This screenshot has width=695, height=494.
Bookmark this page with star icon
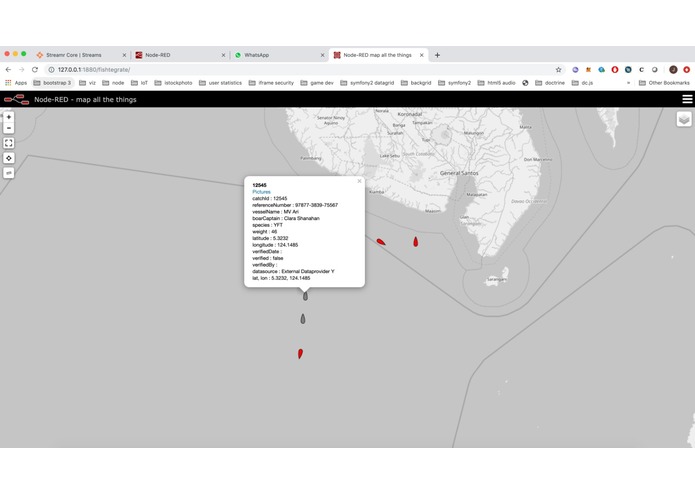558,70
